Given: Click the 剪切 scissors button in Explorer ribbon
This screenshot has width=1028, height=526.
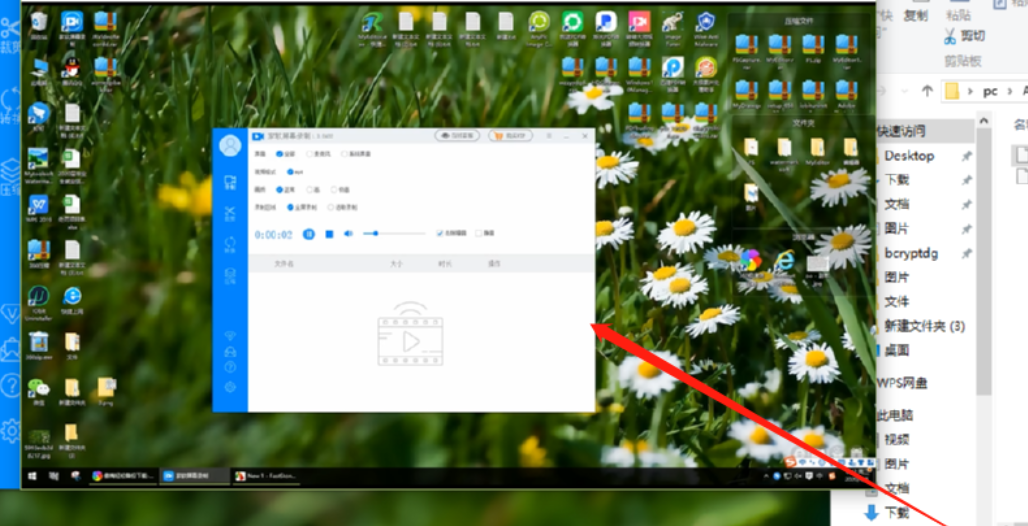Looking at the screenshot, I should 964,35.
